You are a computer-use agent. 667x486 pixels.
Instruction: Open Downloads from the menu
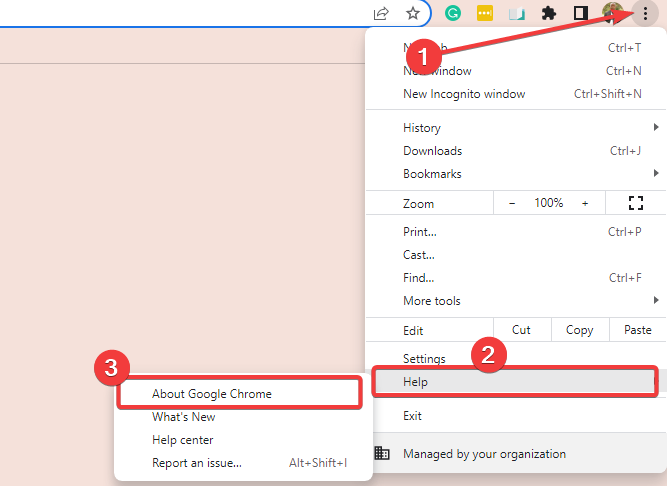pos(516,151)
